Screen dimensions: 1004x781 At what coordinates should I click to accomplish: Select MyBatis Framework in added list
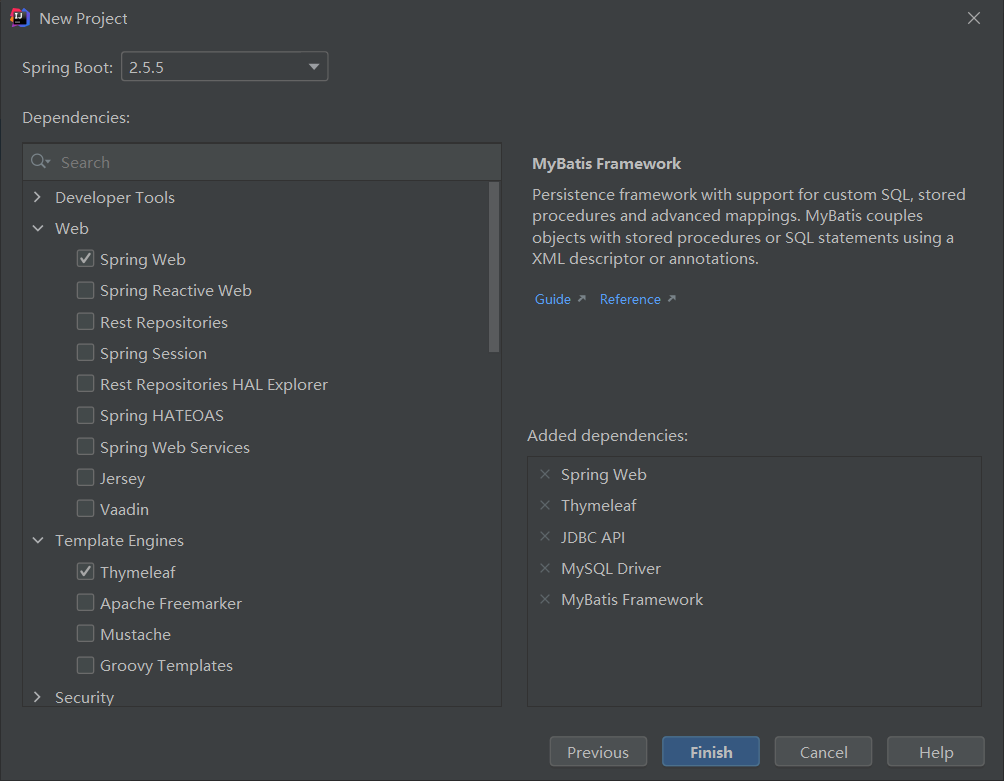632,599
